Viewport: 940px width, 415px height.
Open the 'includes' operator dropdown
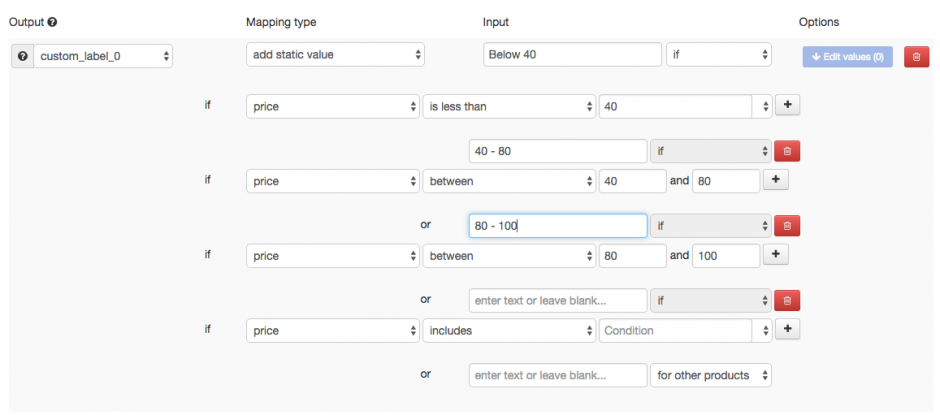508,330
